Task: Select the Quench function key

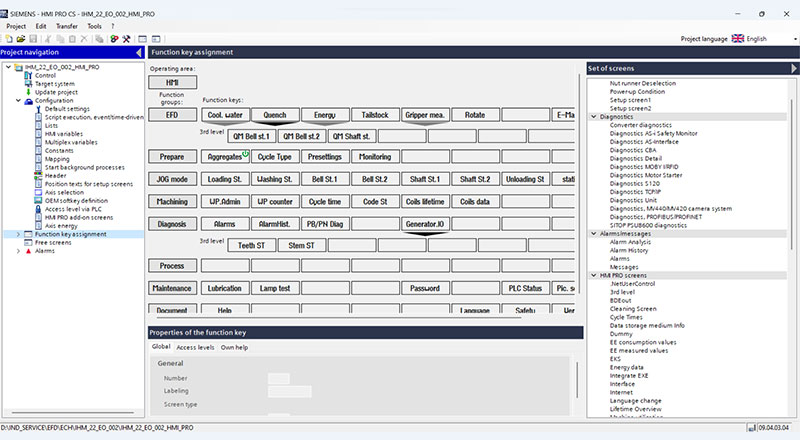Action: tap(275, 115)
